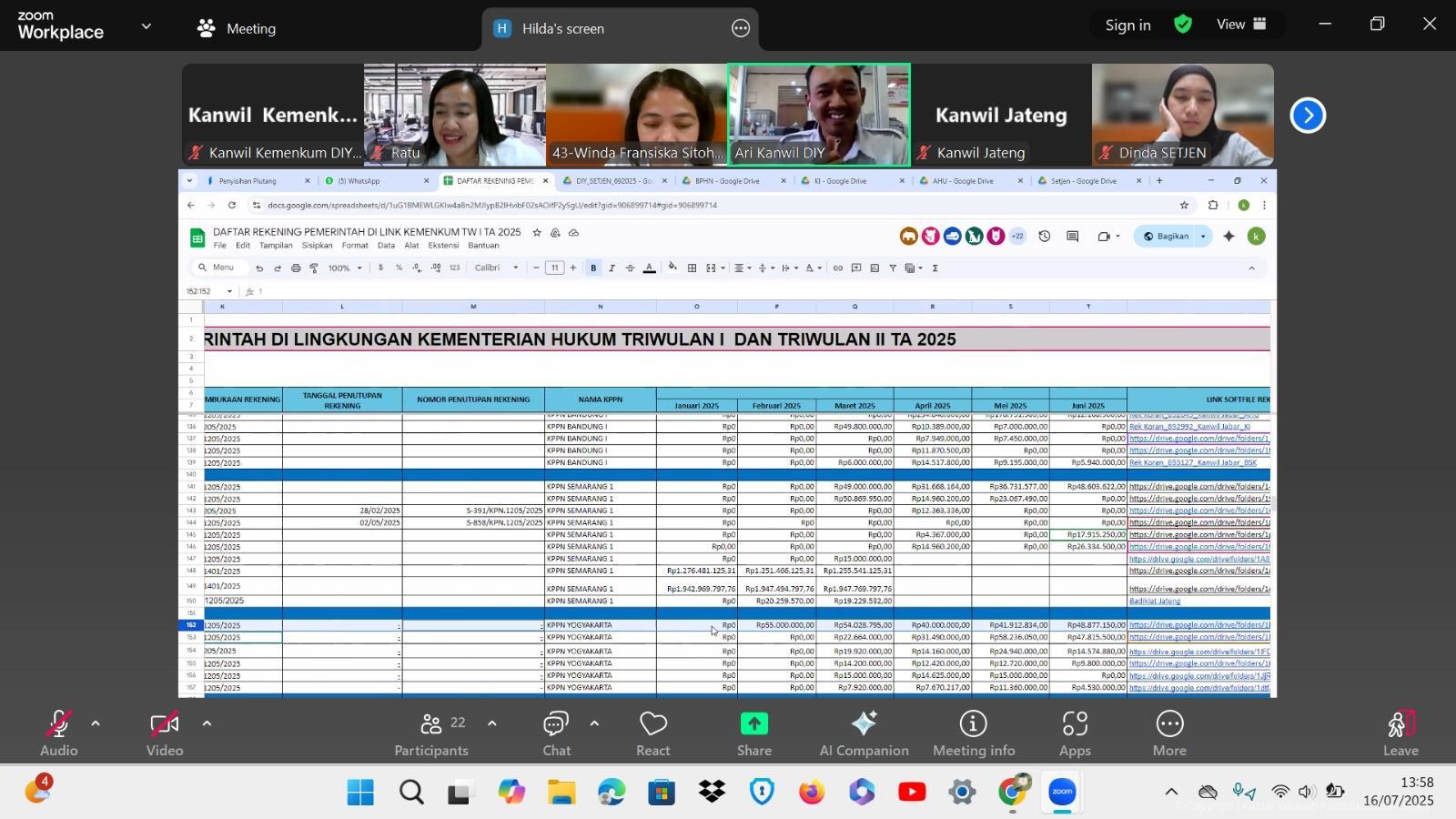Show next participants with blue arrow
Viewport: 1456px width, 819px height.
(1308, 116)
